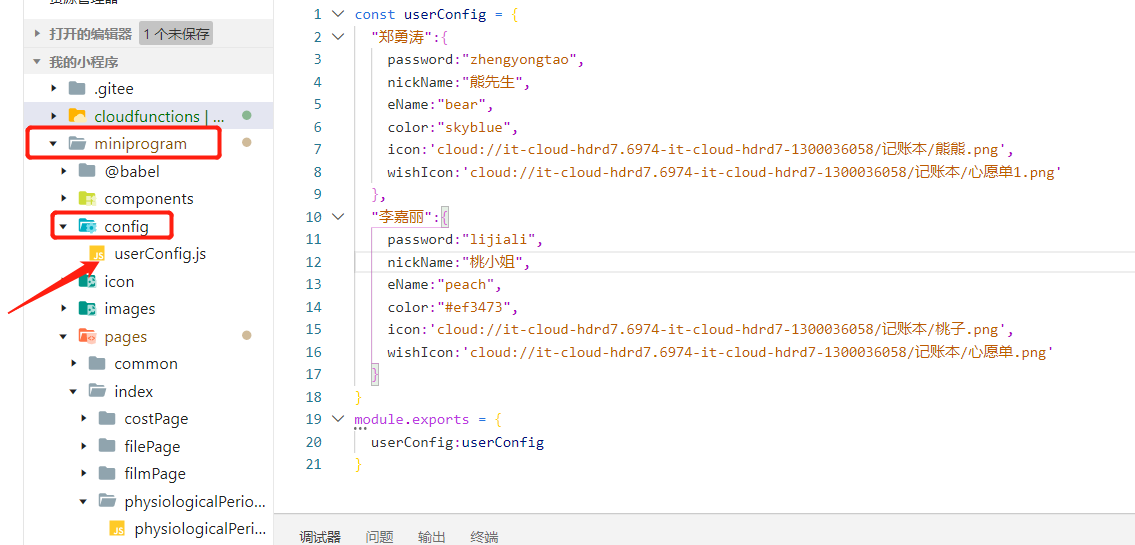
Task: Fold code at line 1 chevron
Action: 337,14
